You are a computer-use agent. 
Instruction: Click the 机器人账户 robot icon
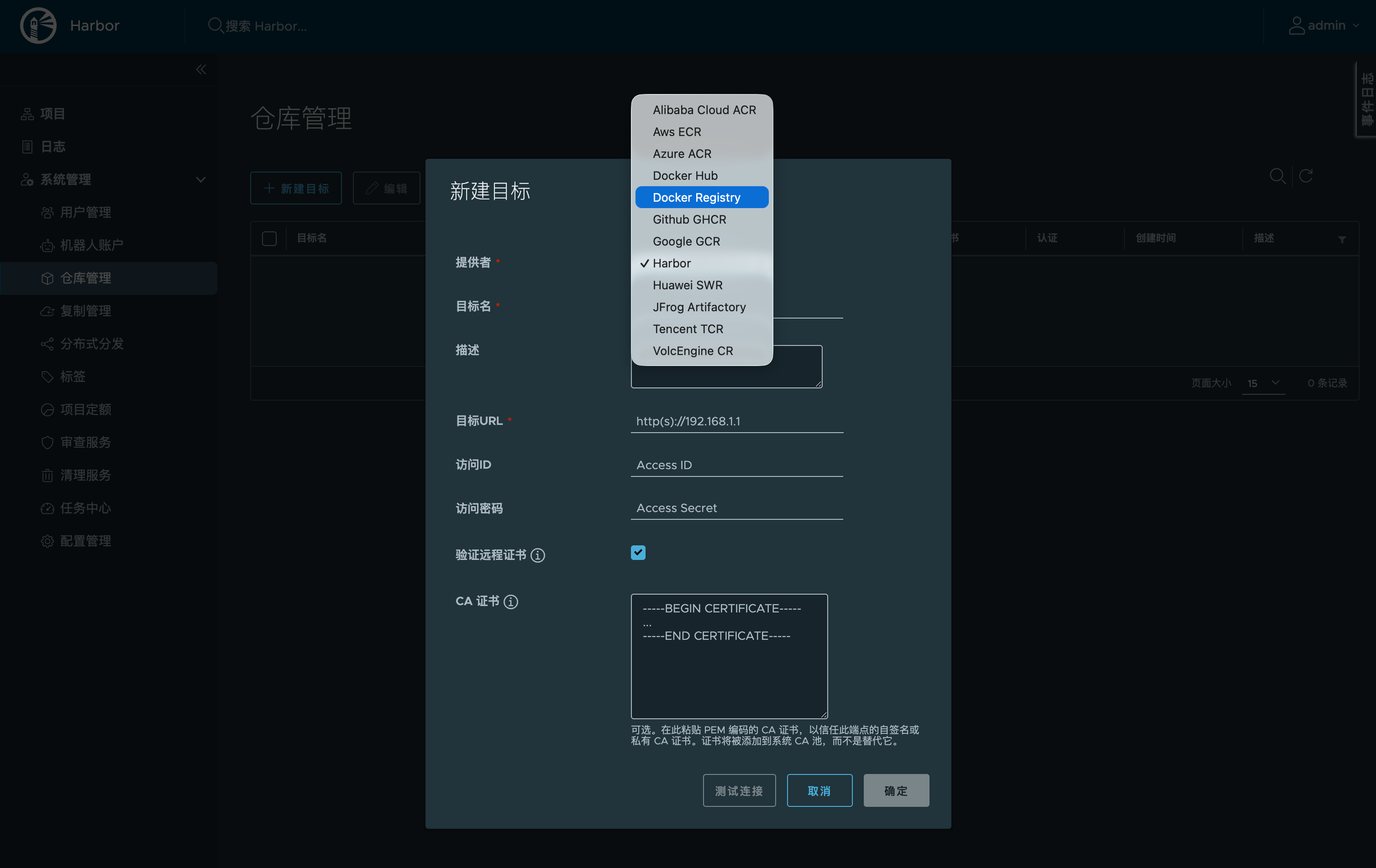click(x=47, y=245)
